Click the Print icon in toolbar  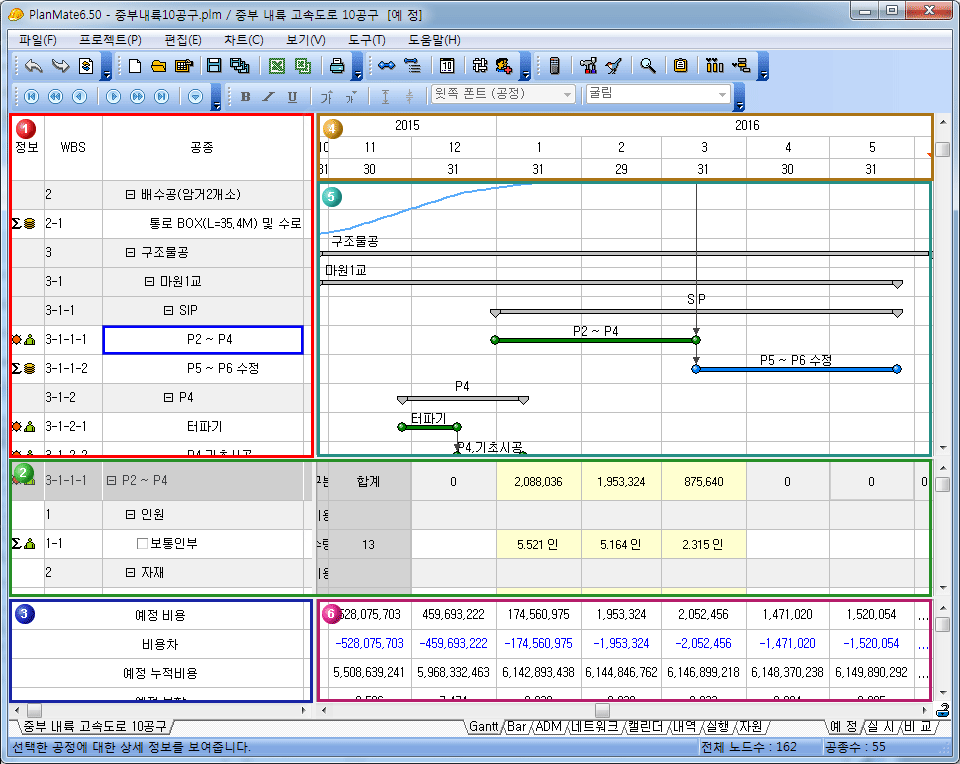pos(338,66)
